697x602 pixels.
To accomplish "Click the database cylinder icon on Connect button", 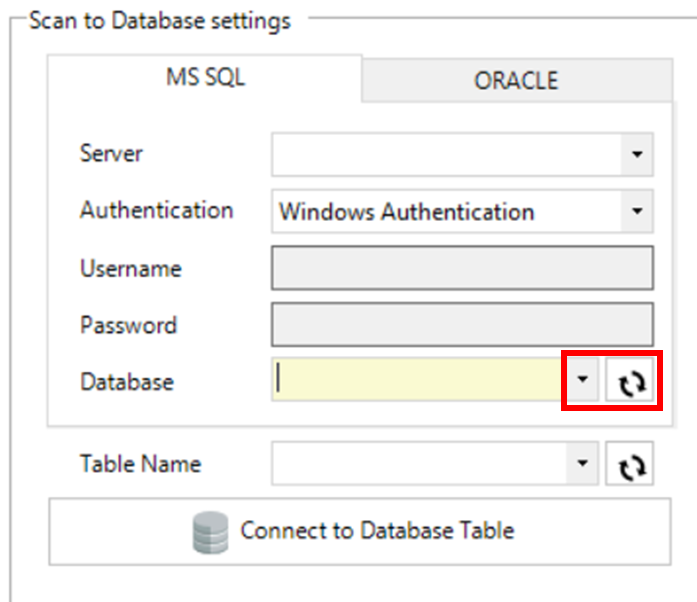I will 210,531.
